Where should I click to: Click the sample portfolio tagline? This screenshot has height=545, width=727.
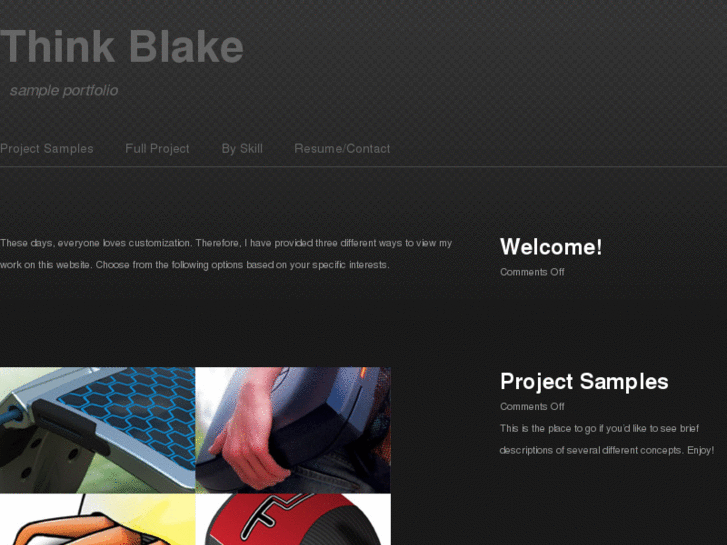(64, 90)
